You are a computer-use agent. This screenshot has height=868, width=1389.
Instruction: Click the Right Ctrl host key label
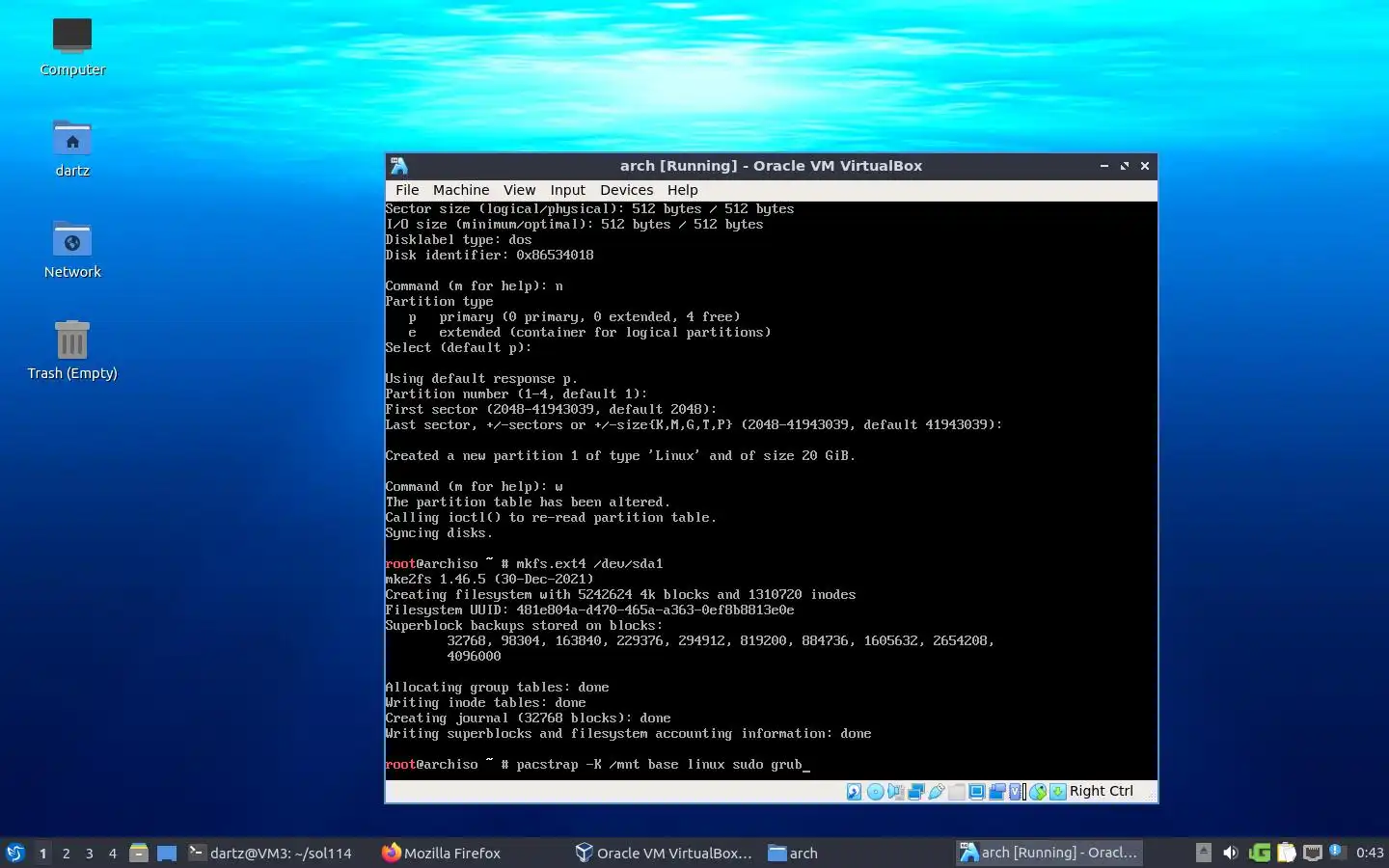pyautogui.click(x=1101, y=791)
